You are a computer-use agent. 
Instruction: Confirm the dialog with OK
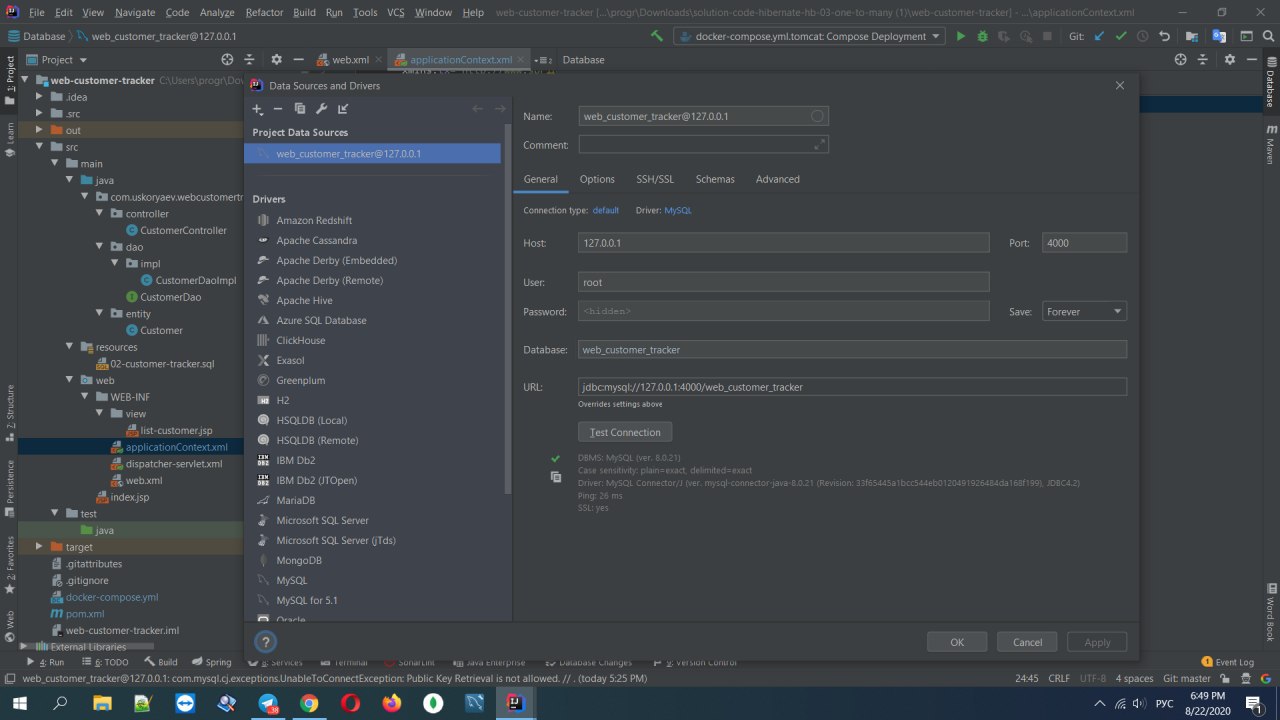point(957,642)
